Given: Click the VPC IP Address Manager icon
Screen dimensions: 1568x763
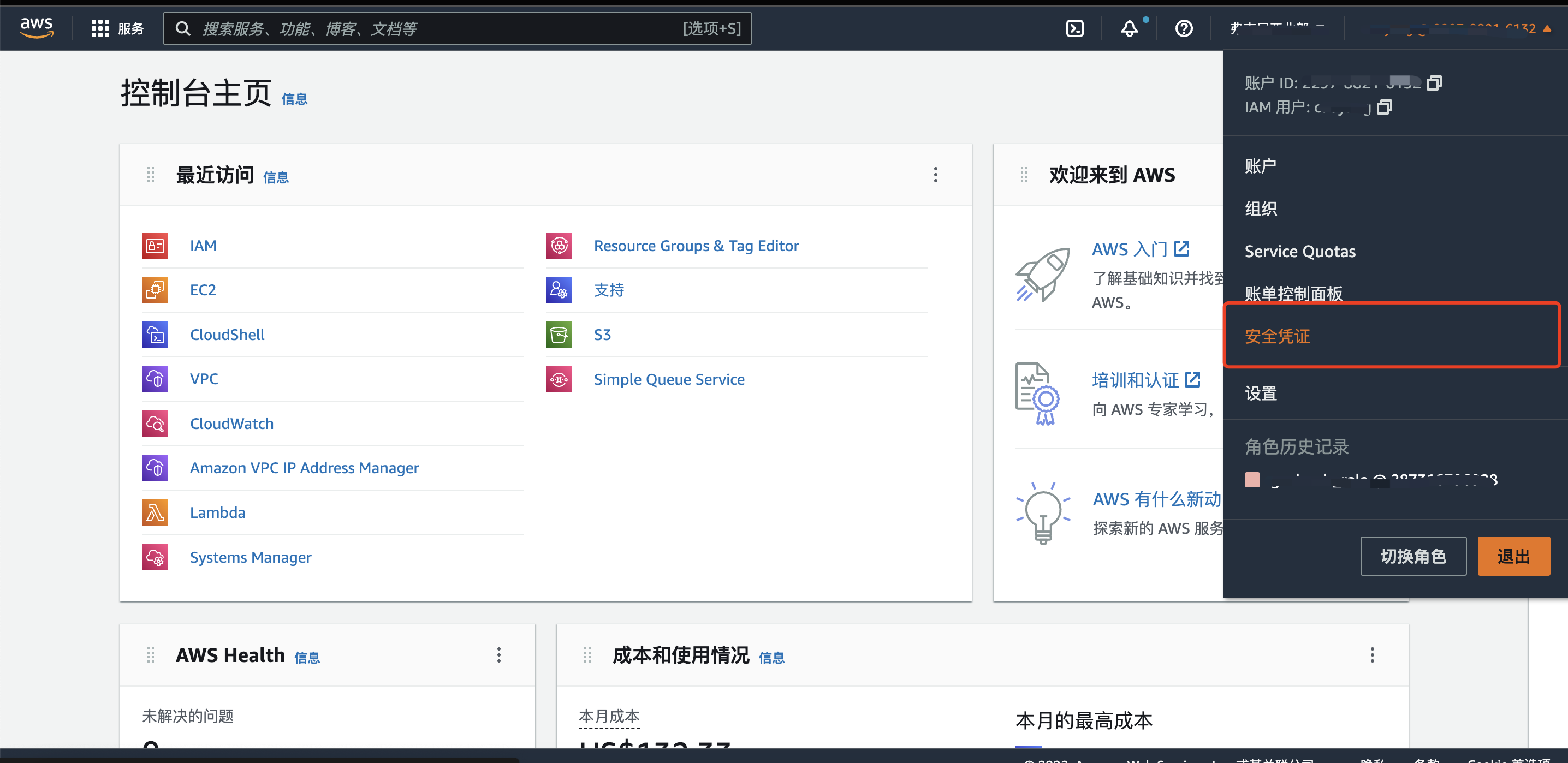Looking at the screenshot, I should coord(155,468).
